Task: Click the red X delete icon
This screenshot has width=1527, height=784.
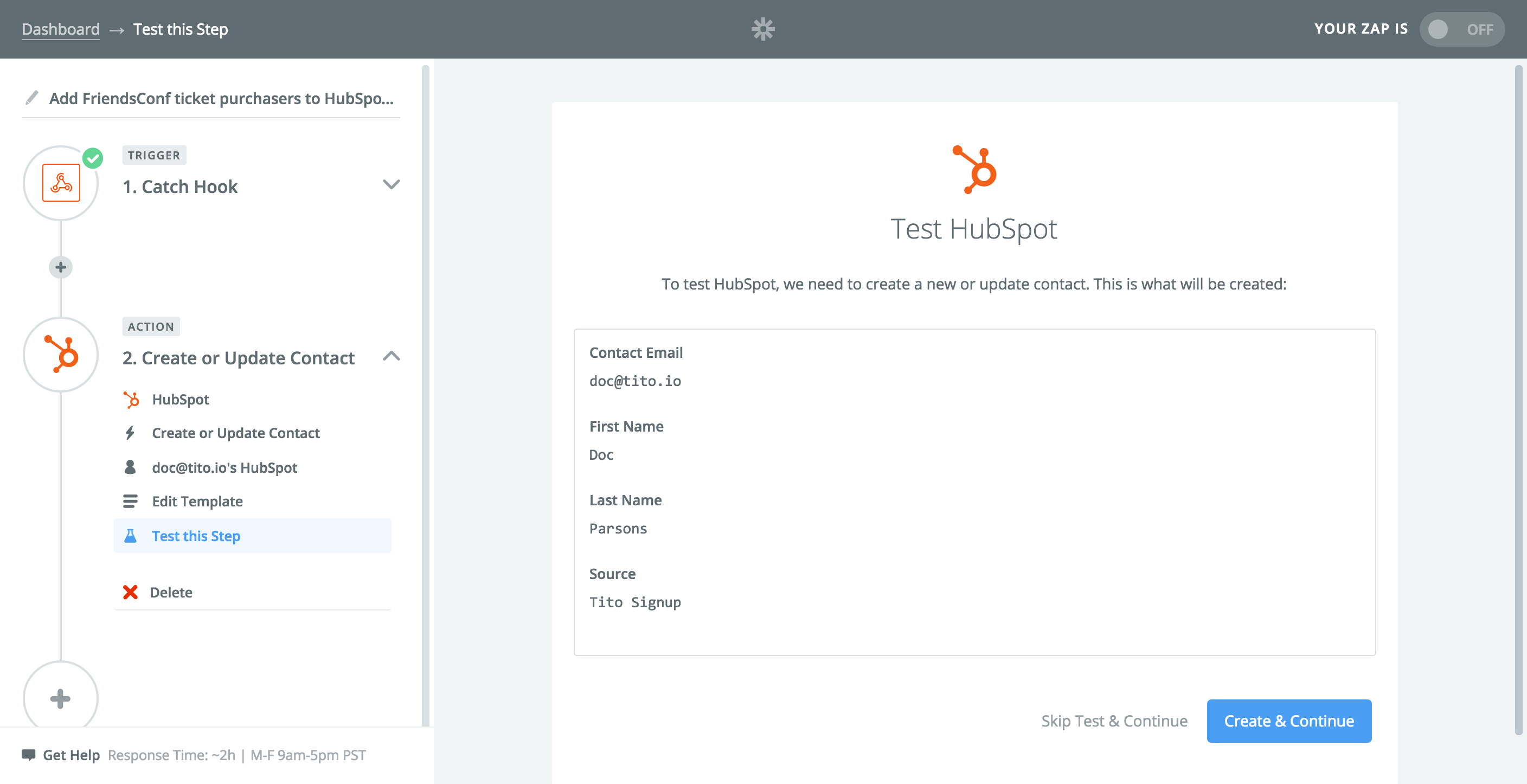Action: 130,592
